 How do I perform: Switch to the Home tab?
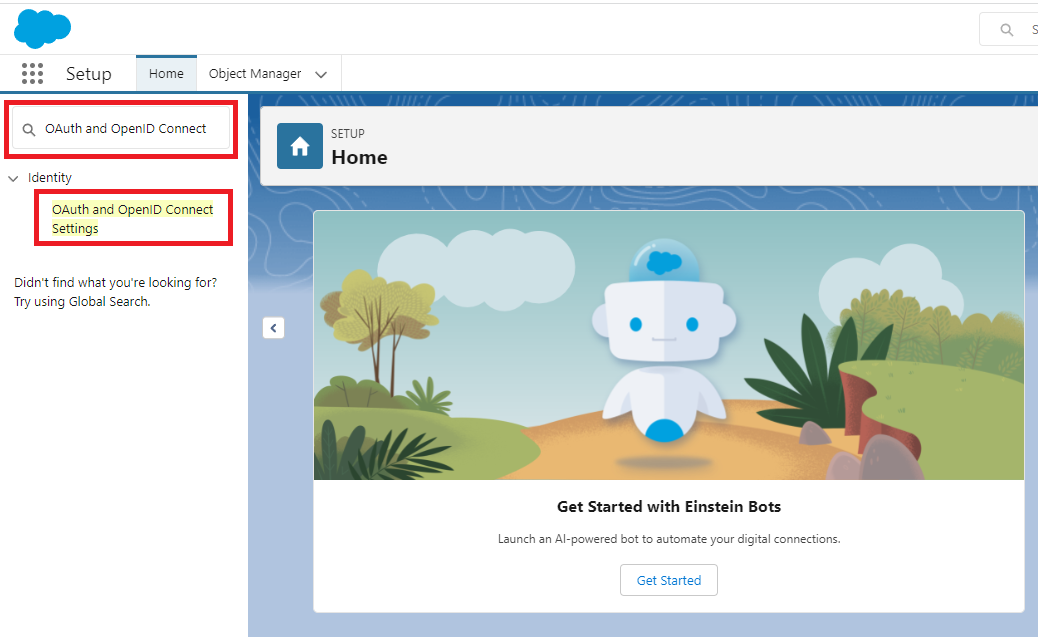tap(166, 74)
